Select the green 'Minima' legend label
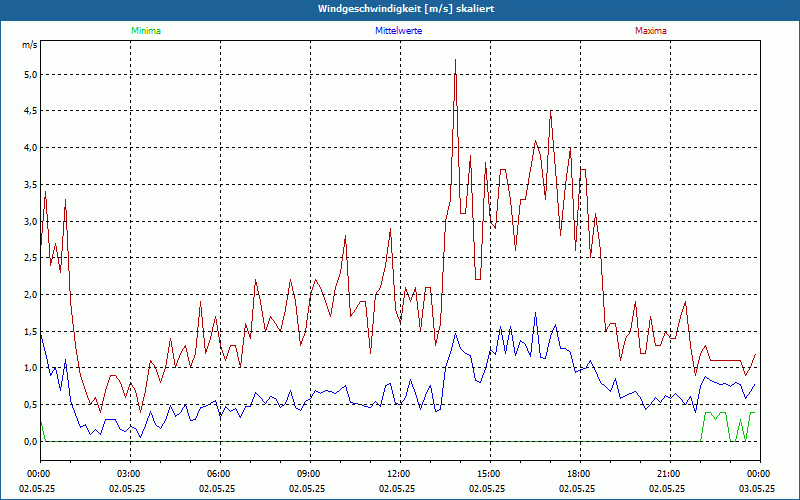 pos(146,31)
